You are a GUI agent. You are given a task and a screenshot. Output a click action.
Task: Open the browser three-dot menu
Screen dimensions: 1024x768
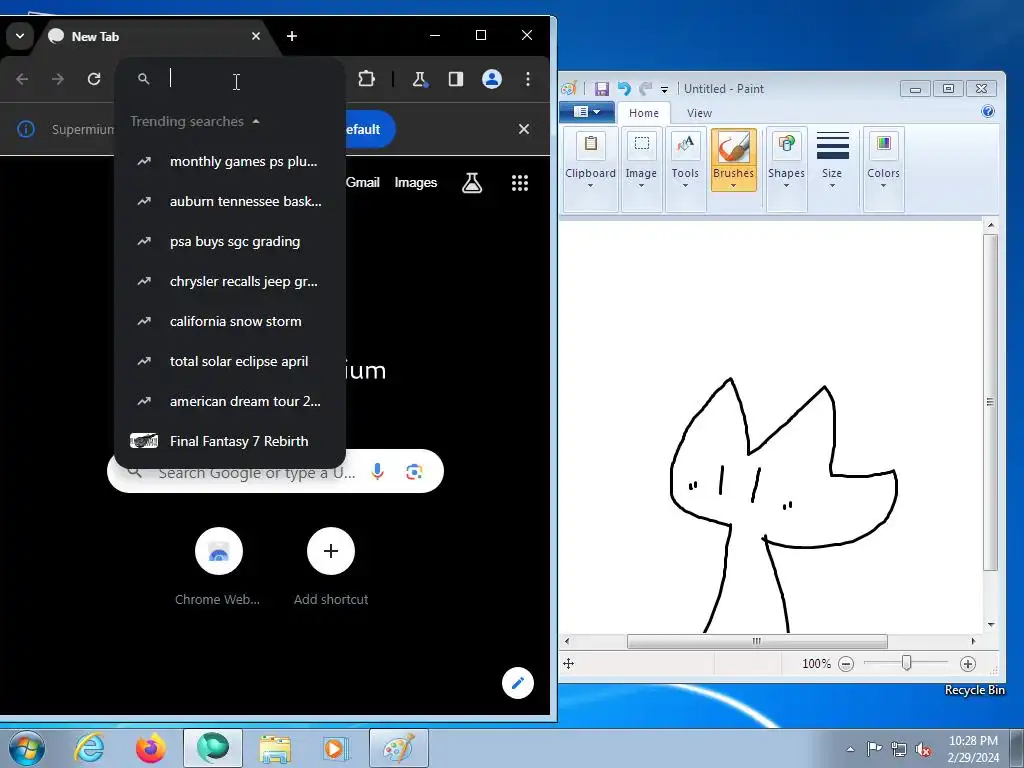528,79
